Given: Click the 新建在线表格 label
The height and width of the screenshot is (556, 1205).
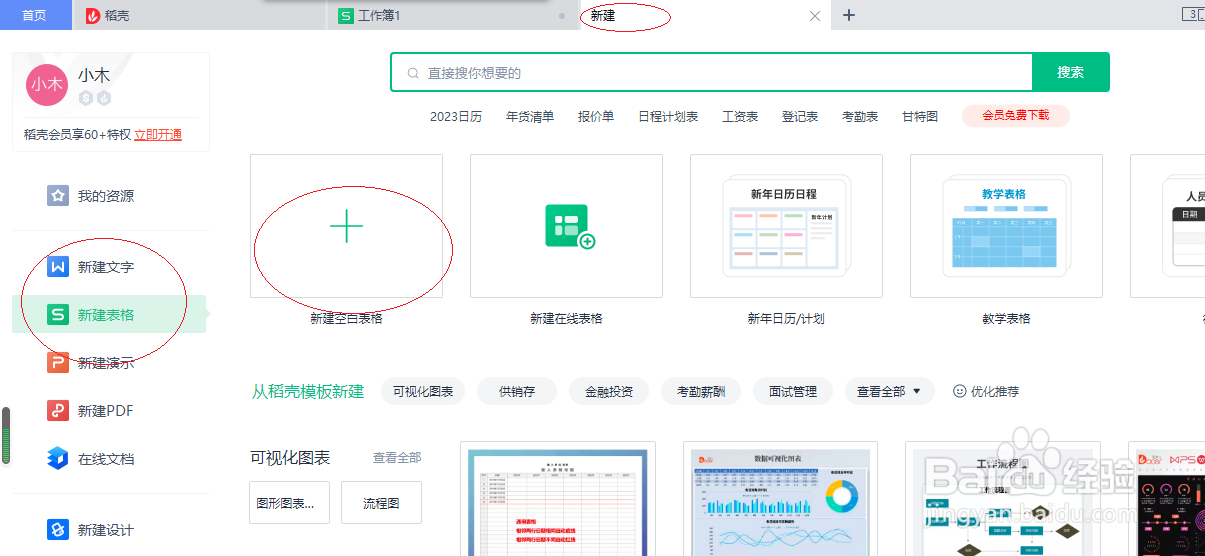Looking at the screenshot, I should [x=566, y=318].
